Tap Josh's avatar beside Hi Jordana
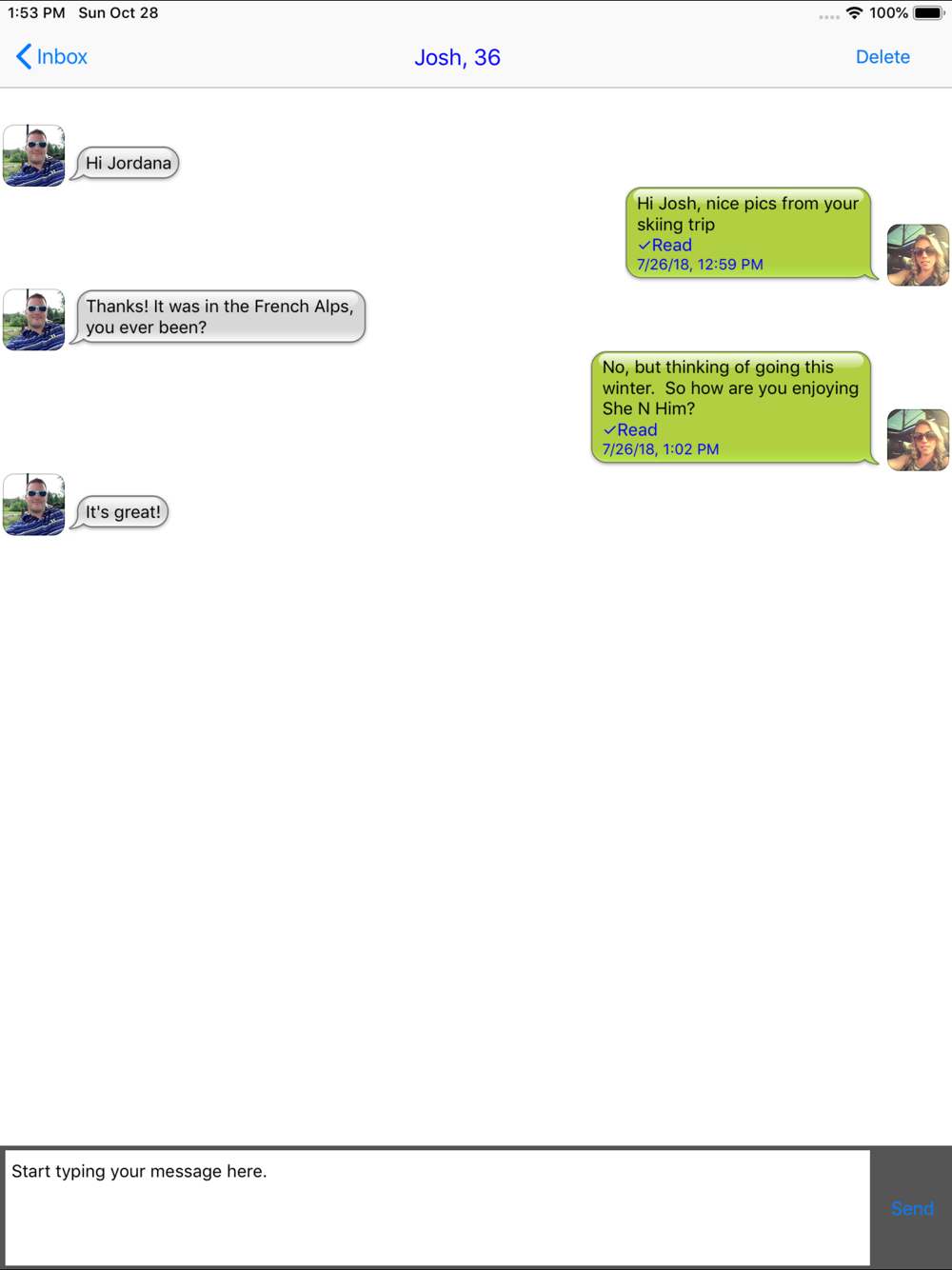The width and height of the screenshot is (952, 1270). 34,155
